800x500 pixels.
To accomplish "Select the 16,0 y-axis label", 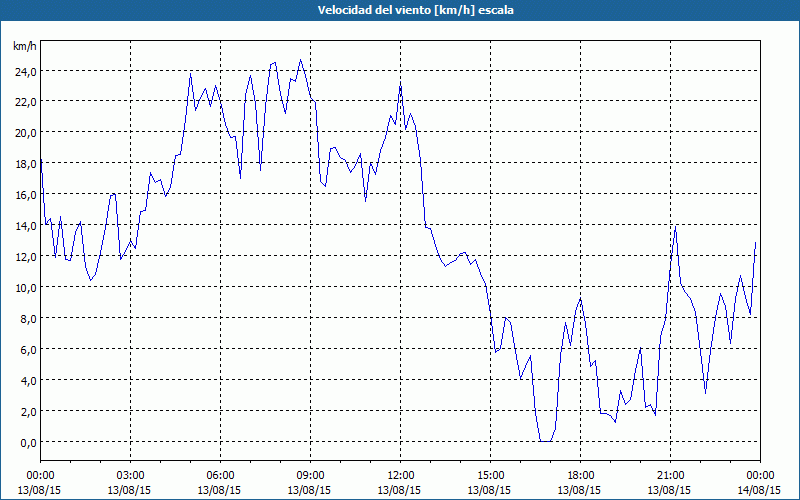I will [28, 195].
